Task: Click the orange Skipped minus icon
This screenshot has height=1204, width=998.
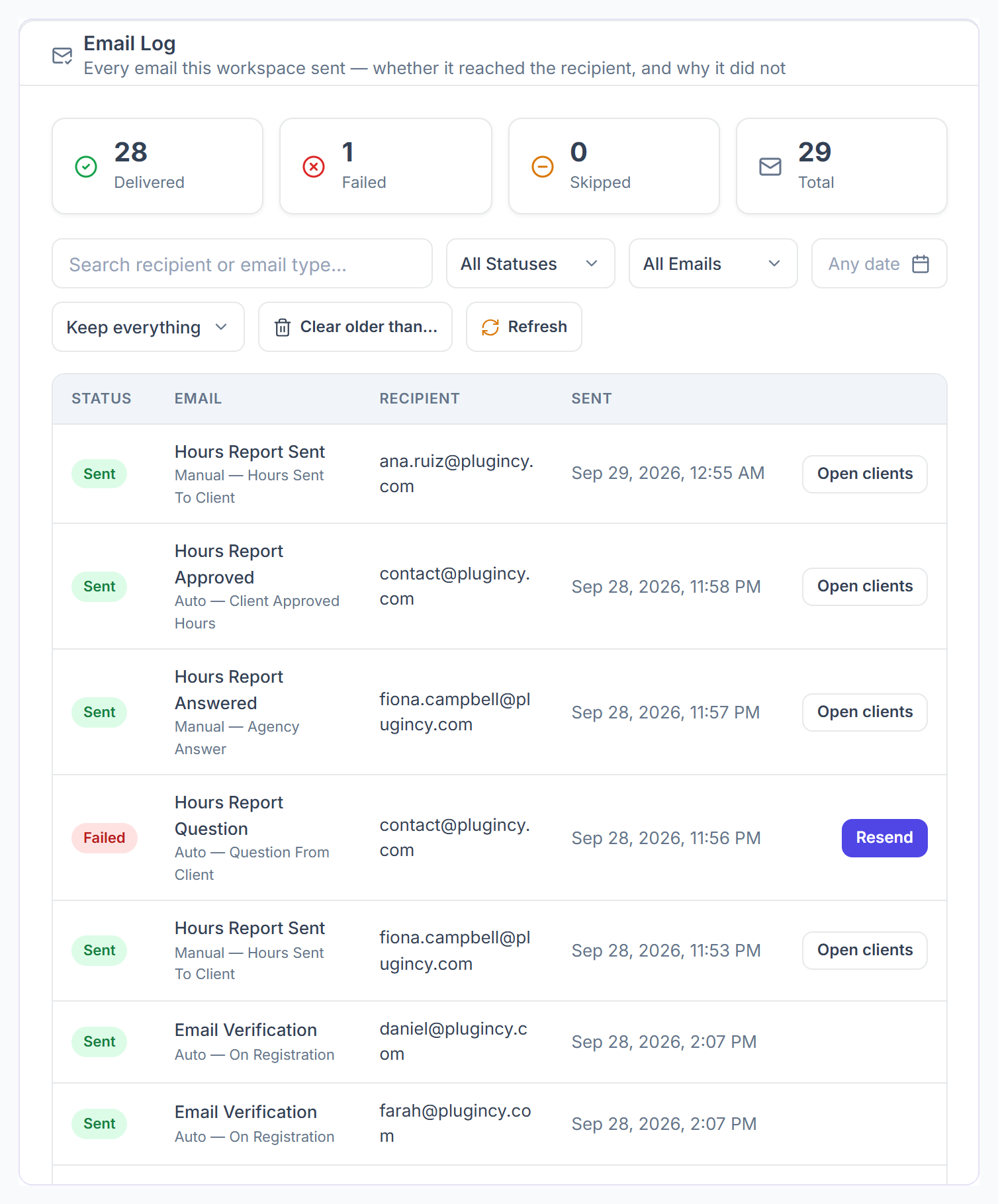Action: (543, 167)
